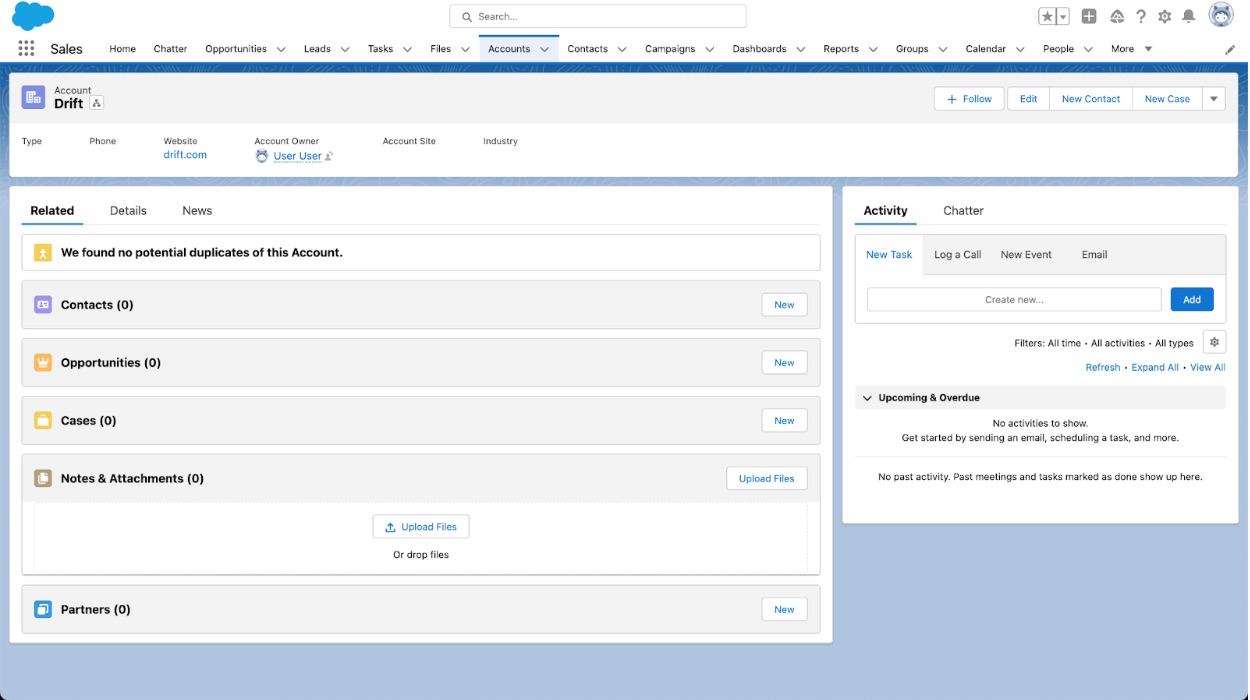
Task: Click the Follow button
Action: coord(969,99)
